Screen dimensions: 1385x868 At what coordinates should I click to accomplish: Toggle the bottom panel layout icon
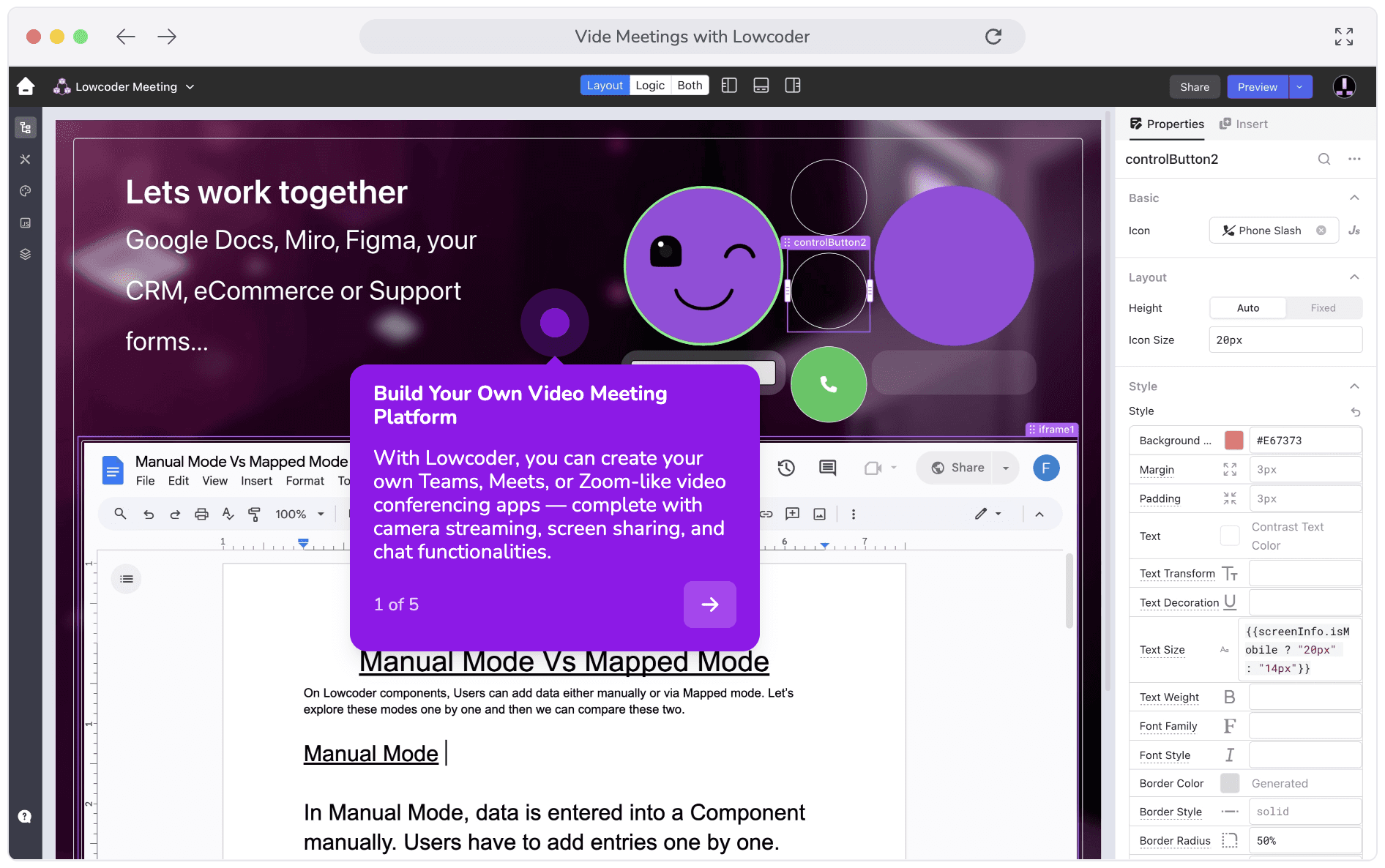(x=761, y=86)
